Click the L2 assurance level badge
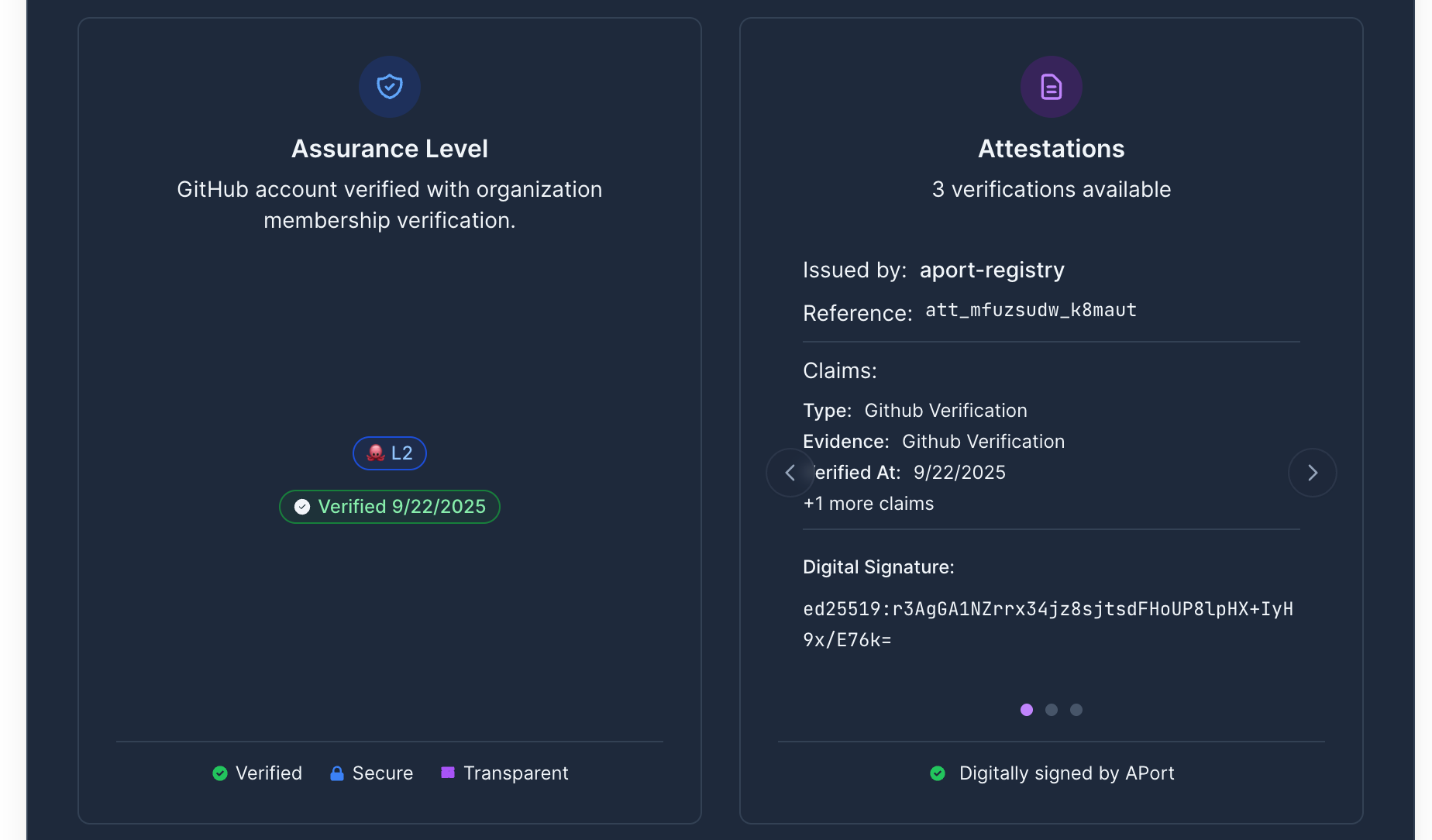Screen dimensions: 1432x840 click(390, 453)
